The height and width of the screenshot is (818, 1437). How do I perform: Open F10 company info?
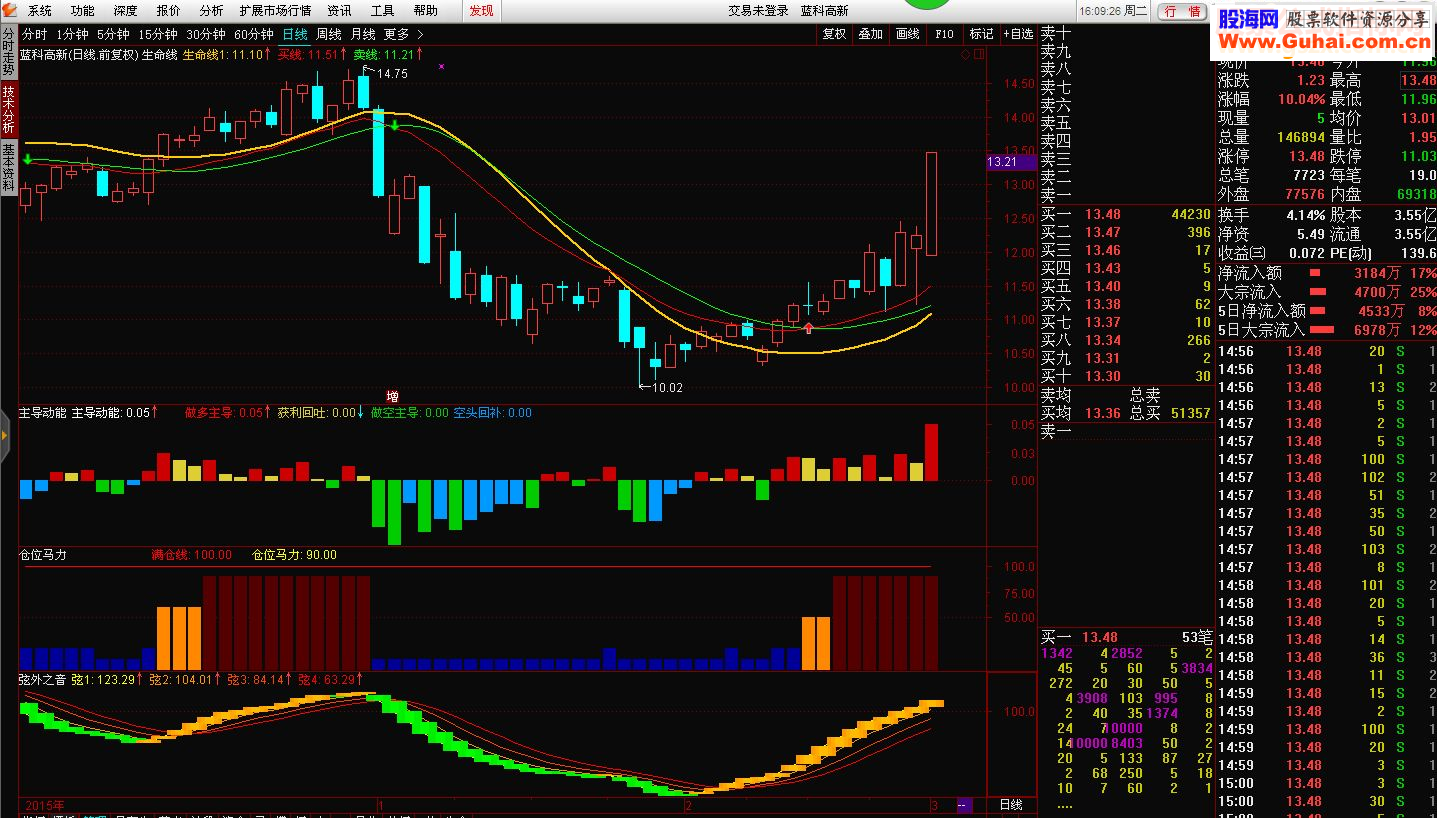(x=945, y=34)
